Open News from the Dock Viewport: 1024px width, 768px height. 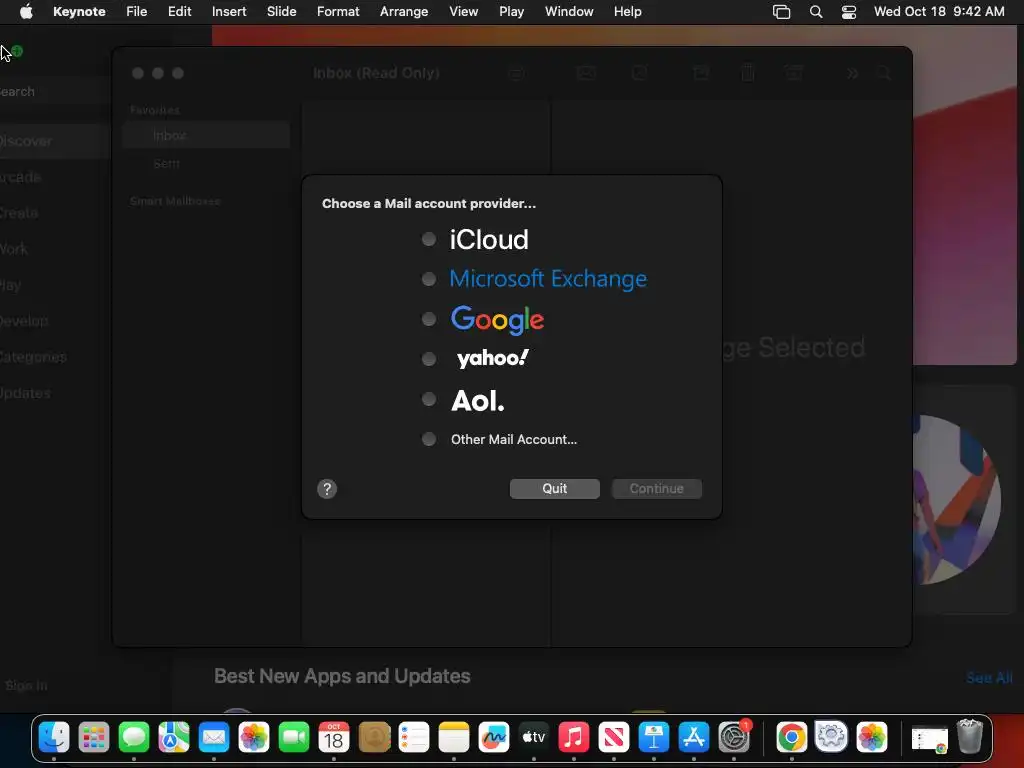(614, 738)
